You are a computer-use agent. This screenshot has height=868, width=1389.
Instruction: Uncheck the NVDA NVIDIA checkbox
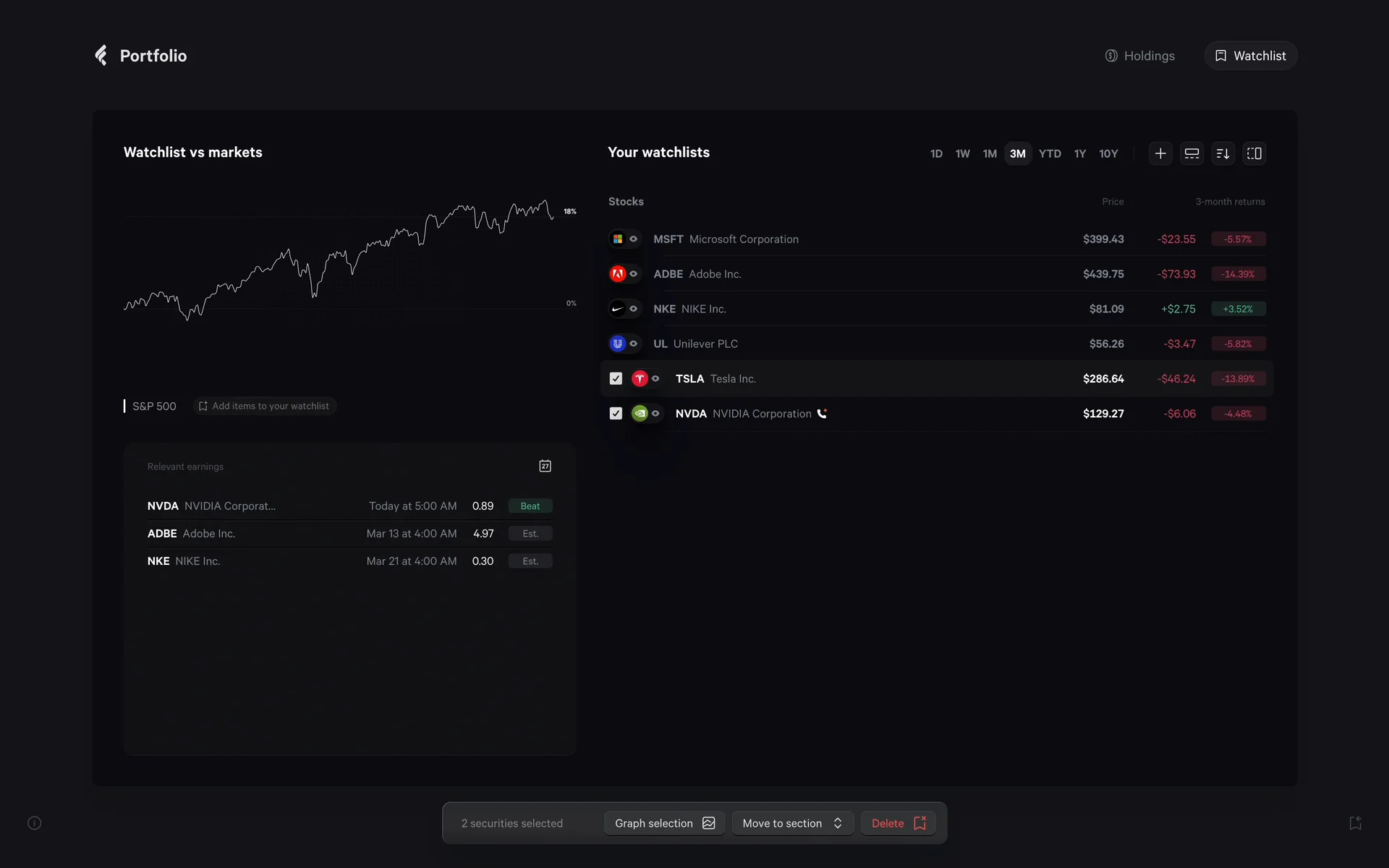click(616, 414)
